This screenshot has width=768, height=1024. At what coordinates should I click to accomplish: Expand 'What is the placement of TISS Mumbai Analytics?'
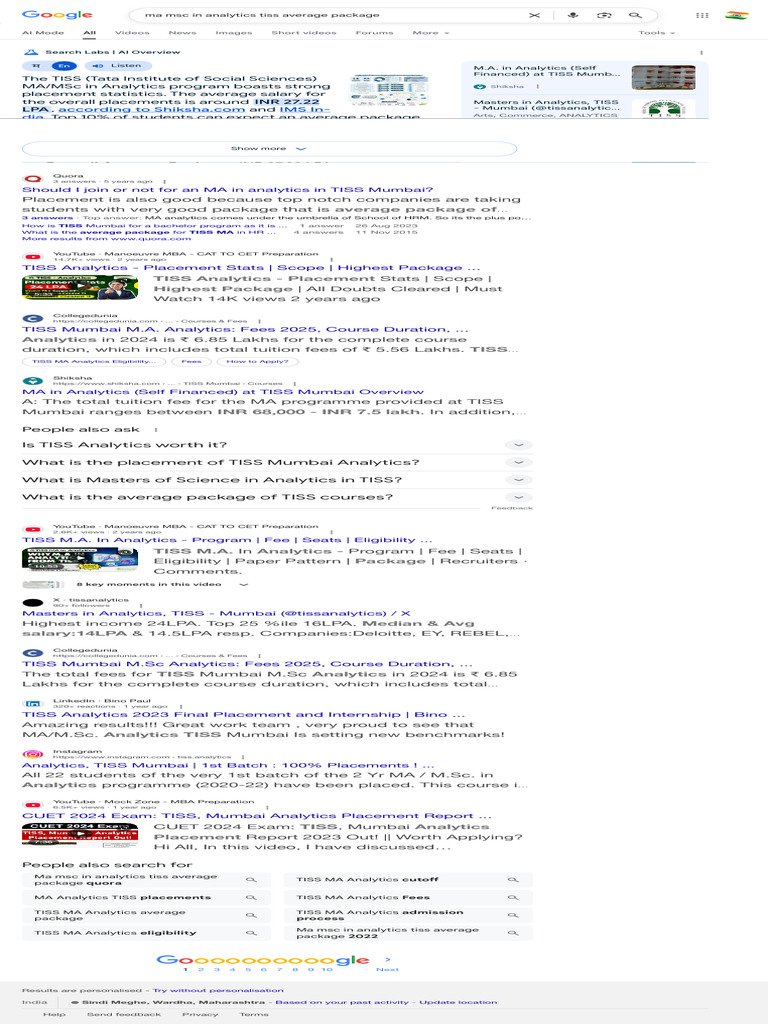[x=277, y=462]
